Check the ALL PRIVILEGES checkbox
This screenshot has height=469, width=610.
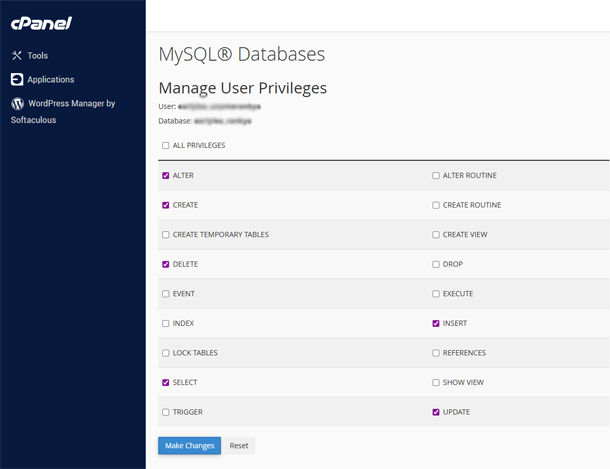[x=166, y=145]
